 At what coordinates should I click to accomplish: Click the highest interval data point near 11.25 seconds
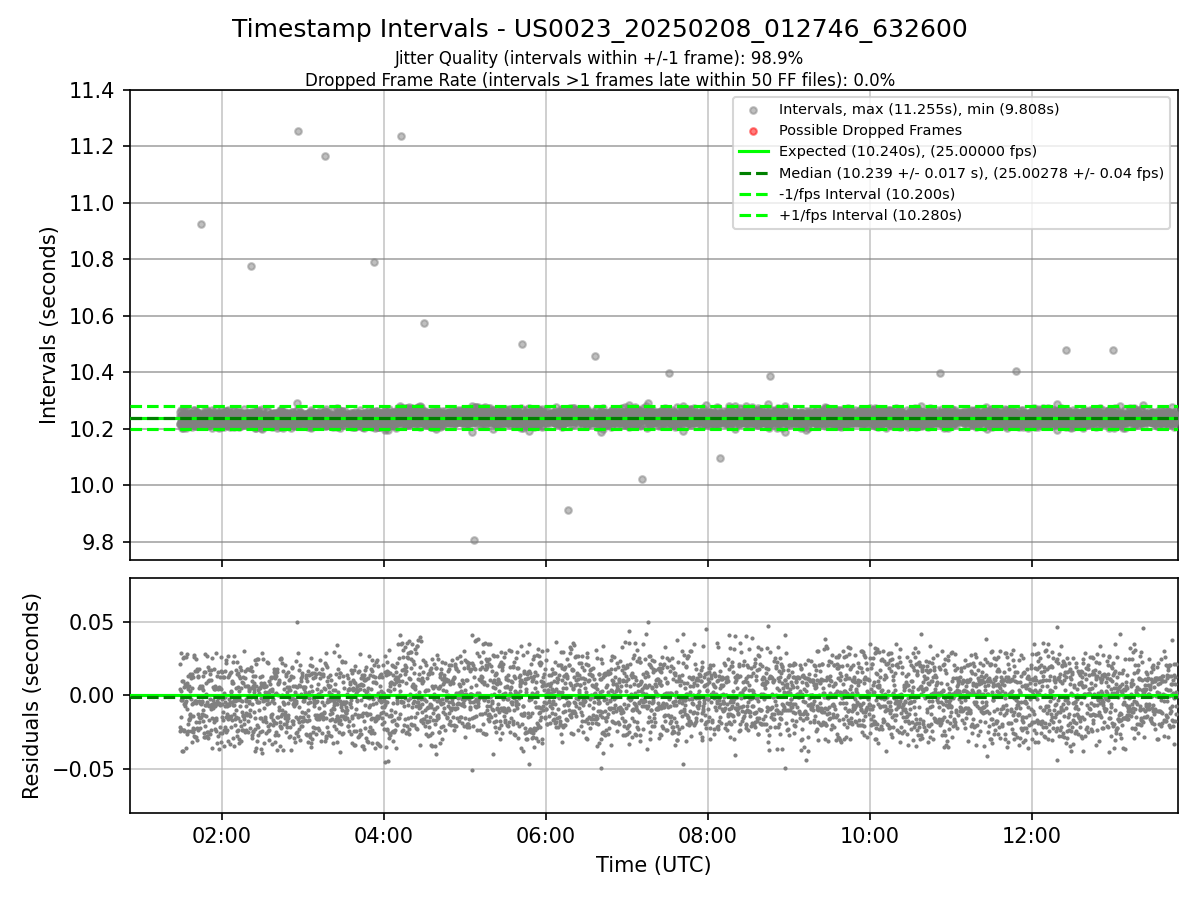298,131
